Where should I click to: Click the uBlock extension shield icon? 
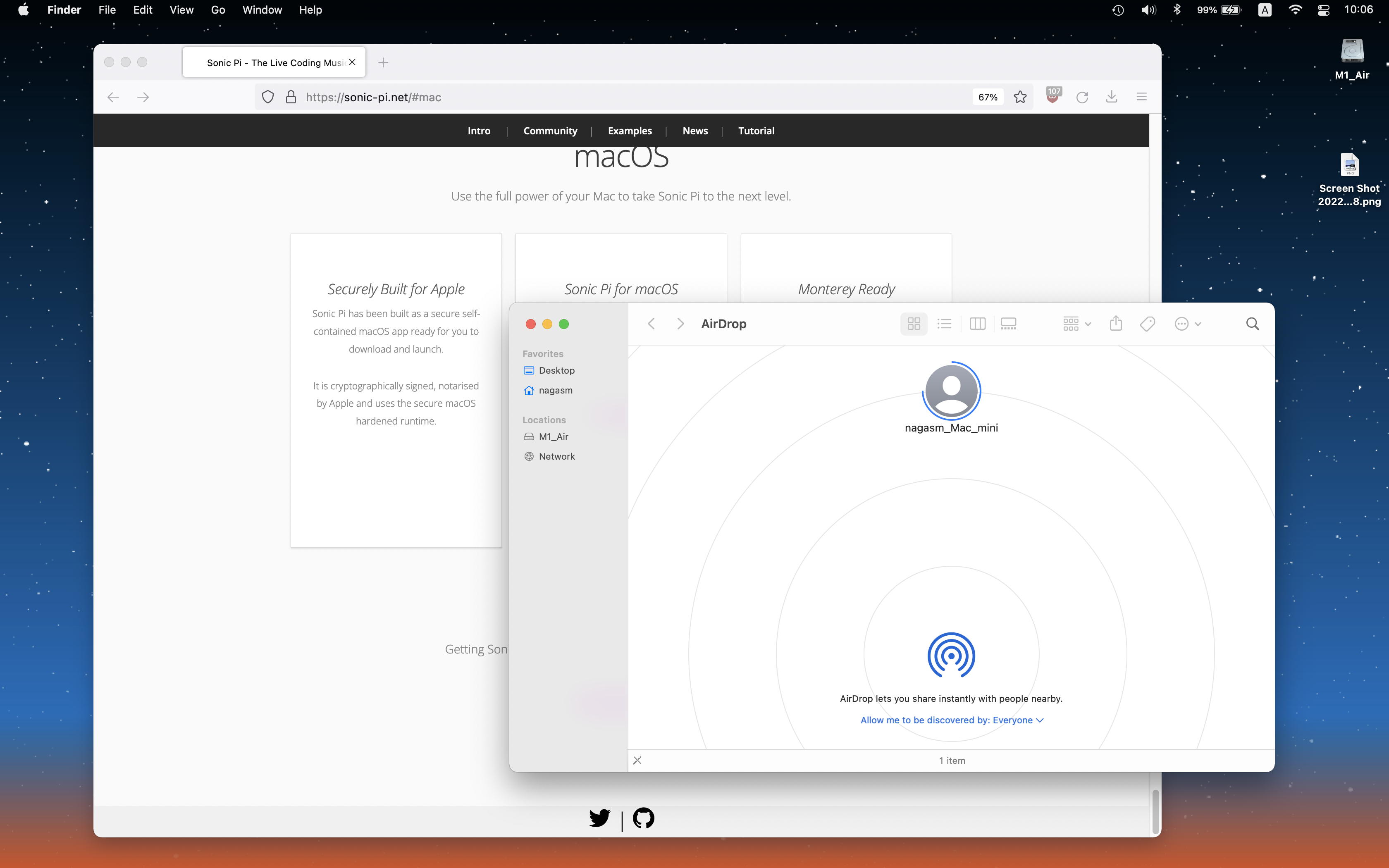click(x=1052, y=96)
